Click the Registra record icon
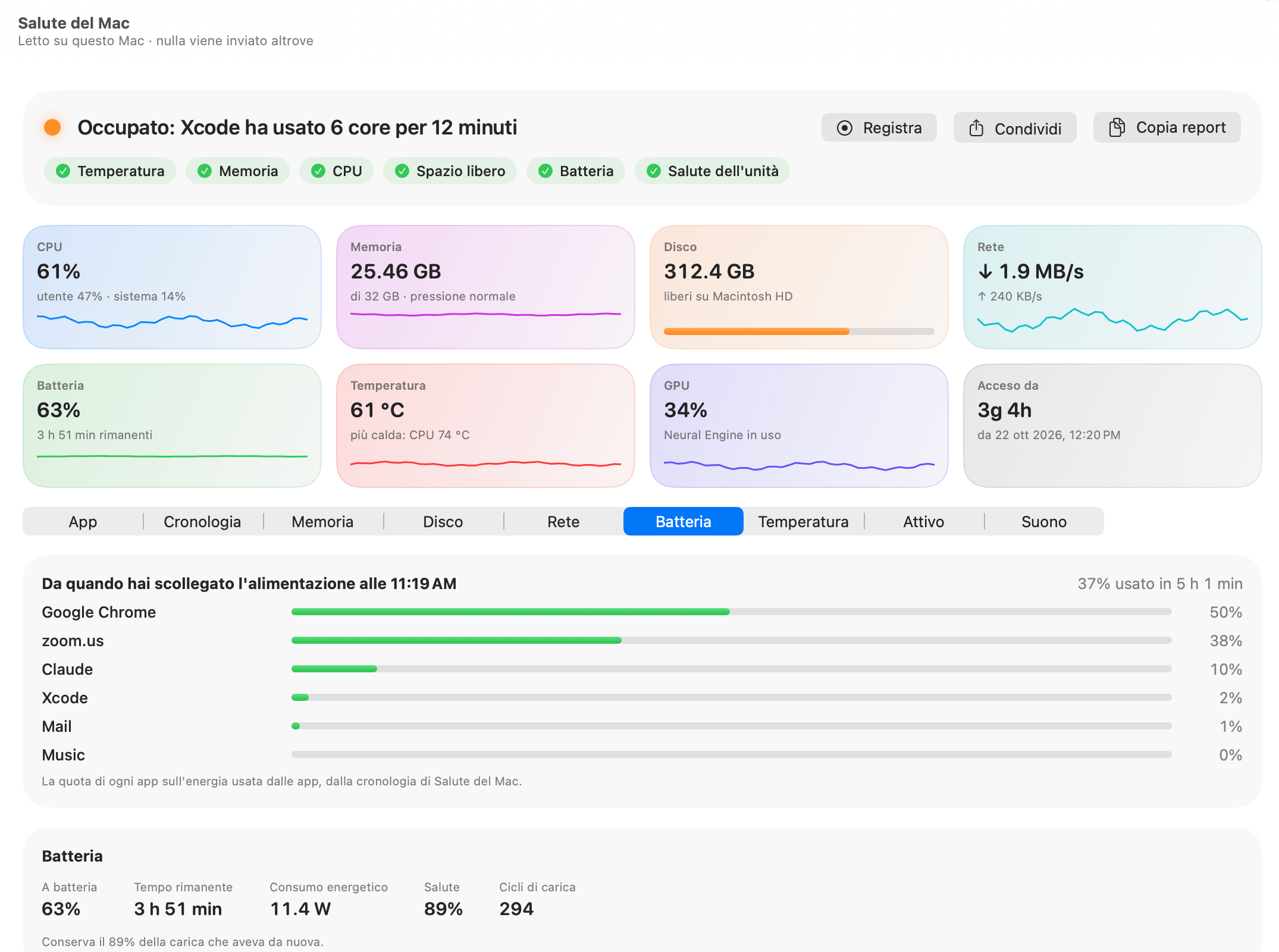Viewport: 1279px width, 952px height. [845, 128]
